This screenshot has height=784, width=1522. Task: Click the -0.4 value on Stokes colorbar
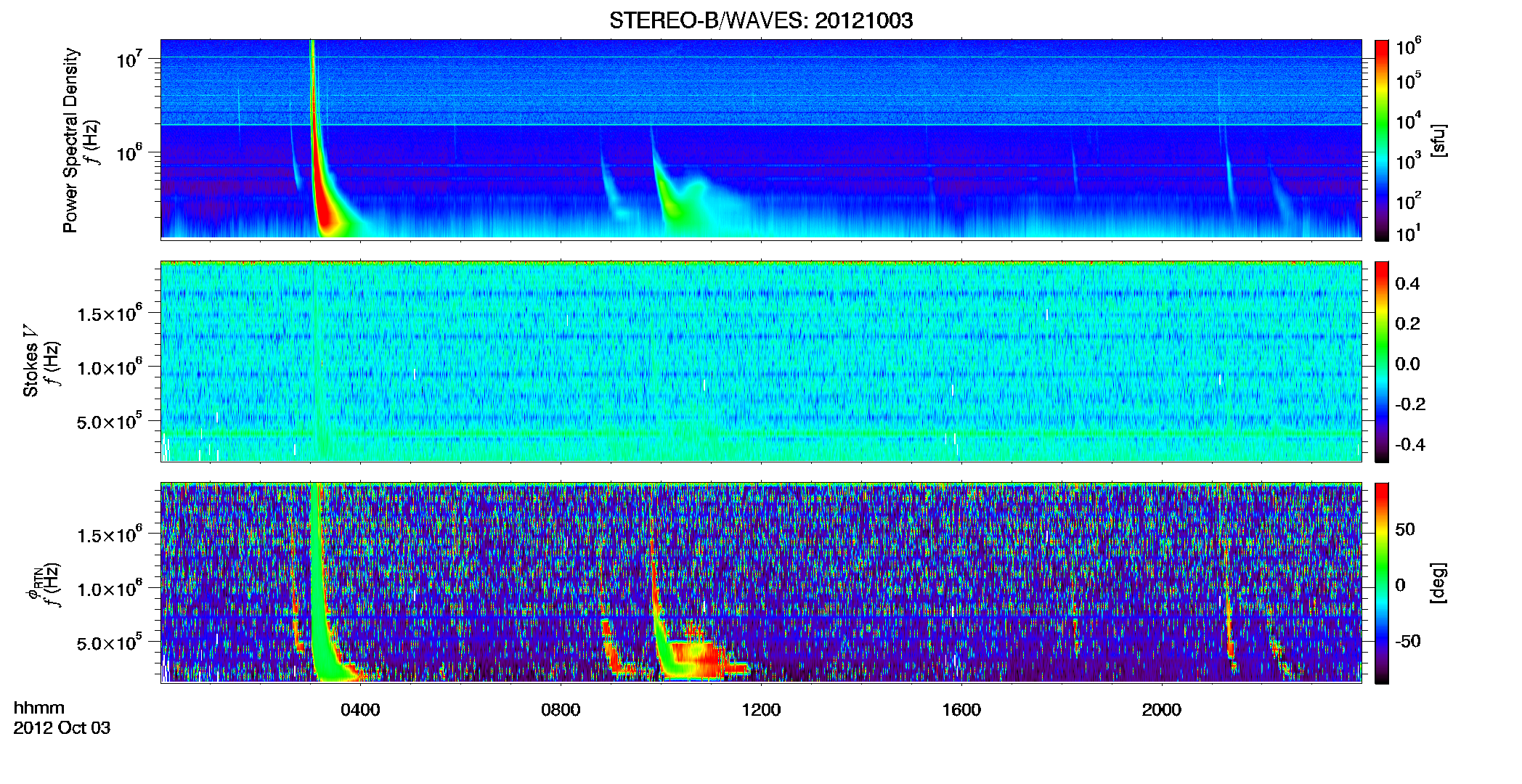tap(1409, 445)
